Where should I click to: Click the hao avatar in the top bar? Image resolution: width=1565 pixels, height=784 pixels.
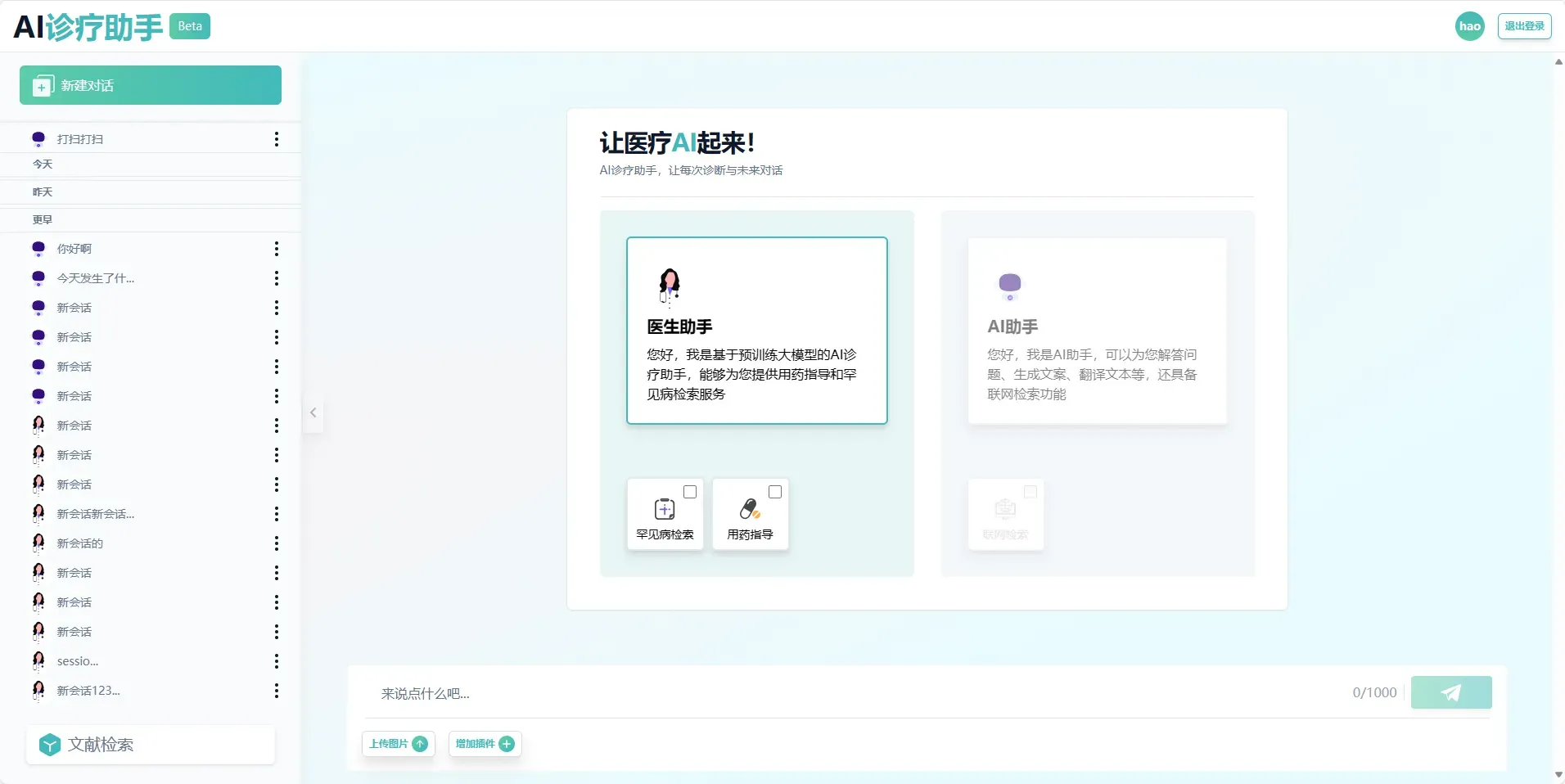tap(1468, 25)
